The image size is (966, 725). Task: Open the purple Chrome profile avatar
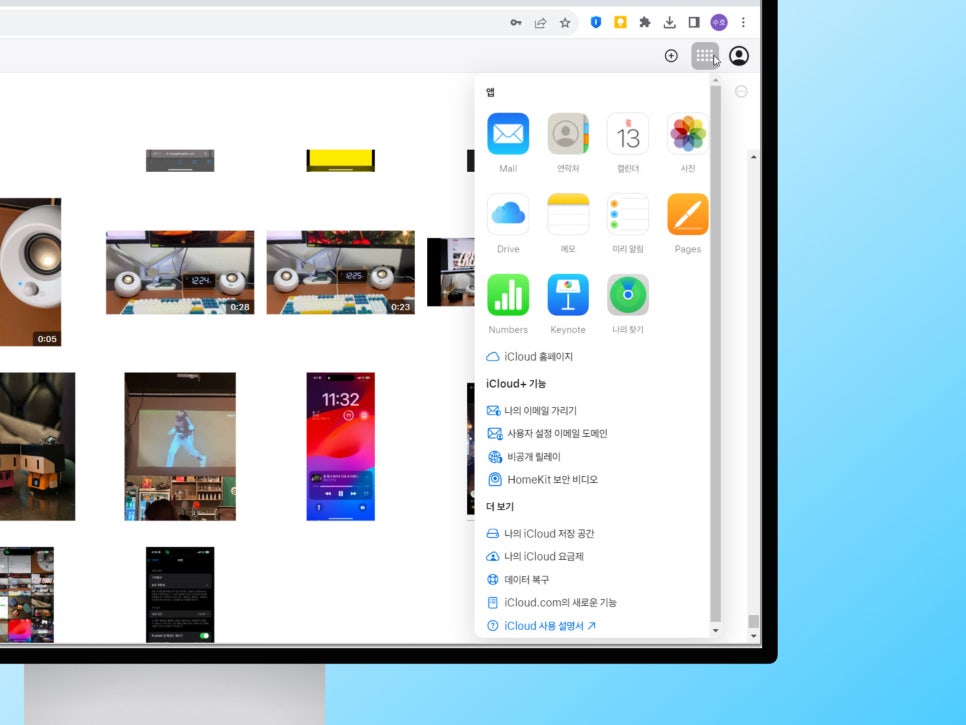pyautogui.click(x=719, y=23)
